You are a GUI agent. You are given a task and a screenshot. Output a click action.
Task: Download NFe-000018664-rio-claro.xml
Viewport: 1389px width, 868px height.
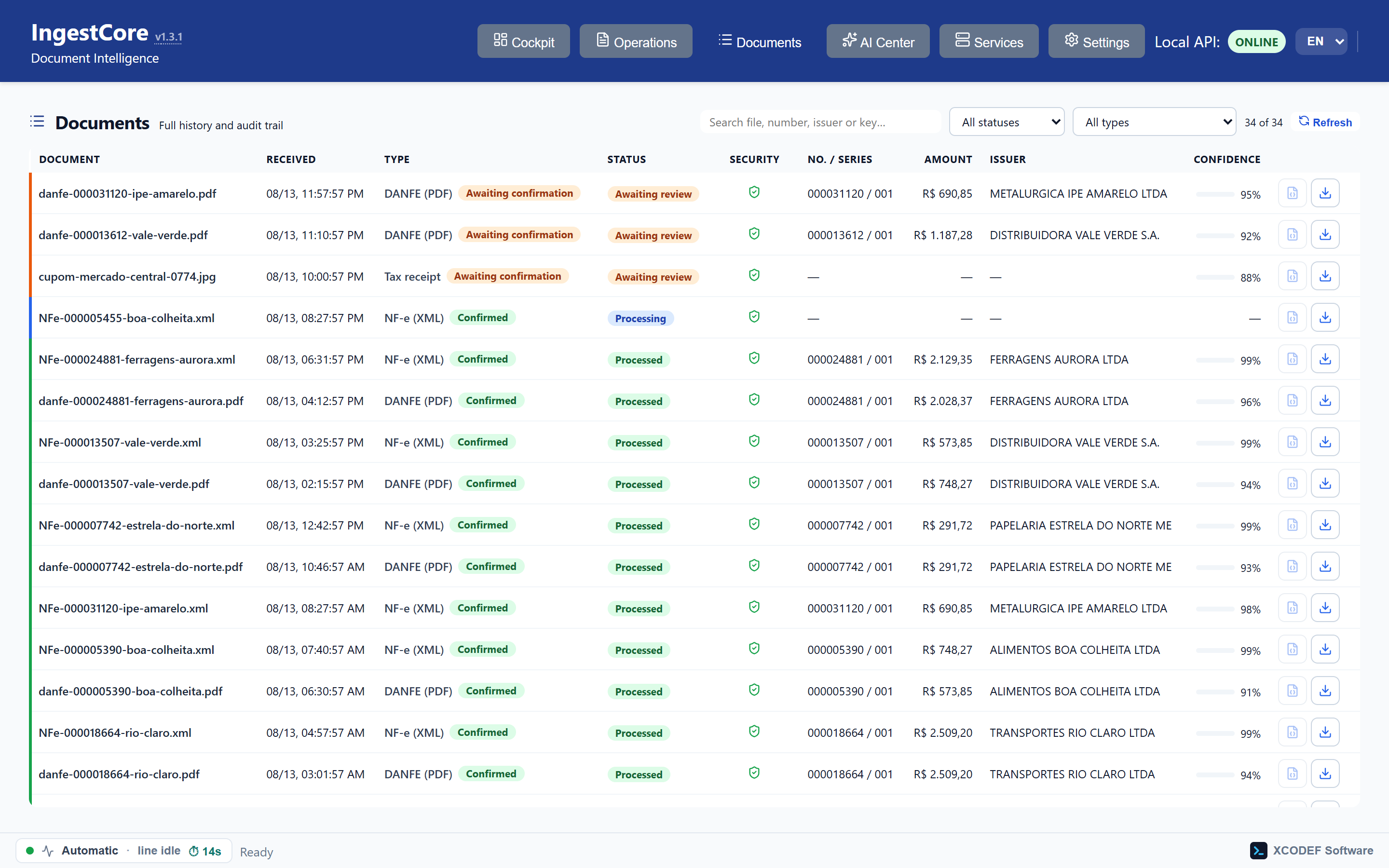click(1325, 732)
